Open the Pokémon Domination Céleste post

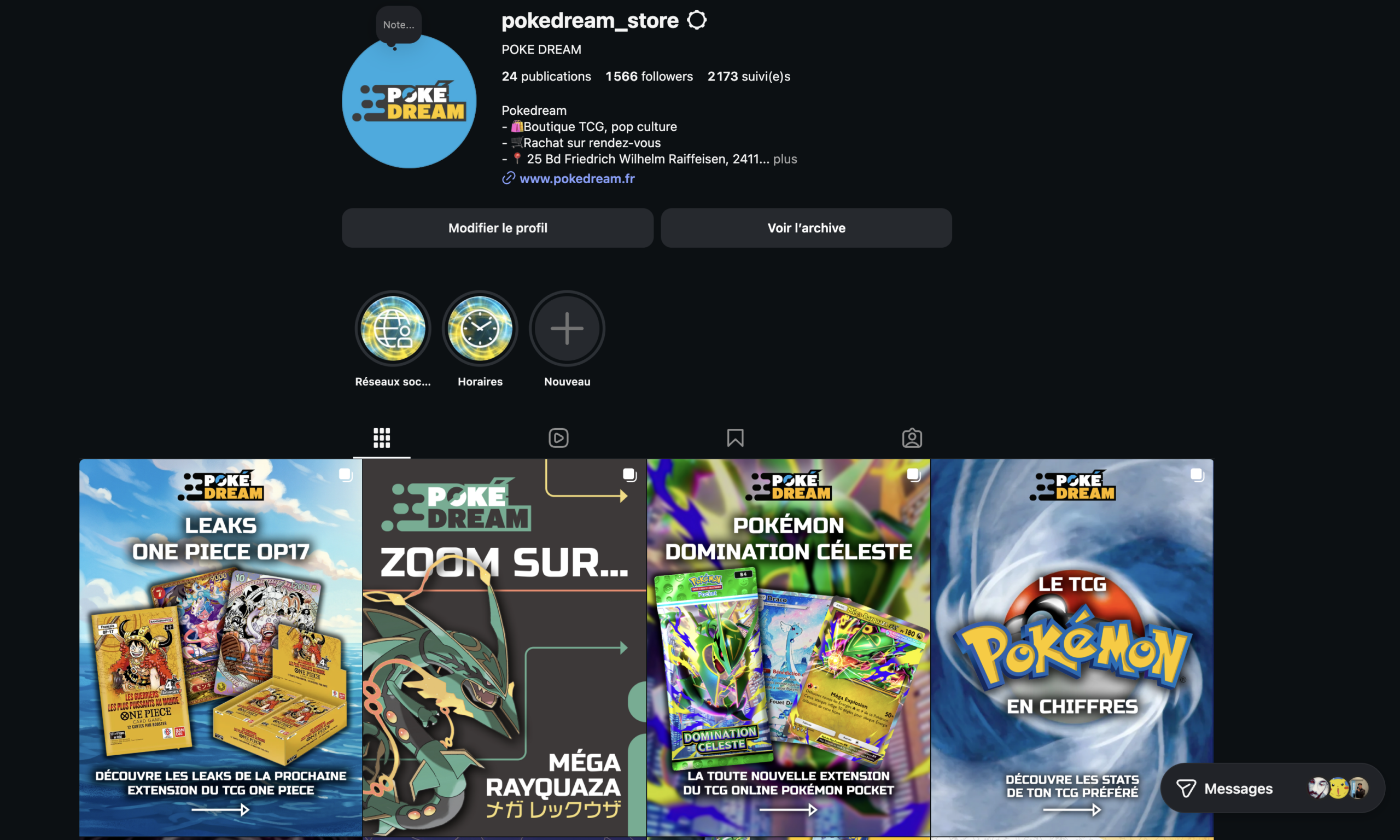(788, 647)
